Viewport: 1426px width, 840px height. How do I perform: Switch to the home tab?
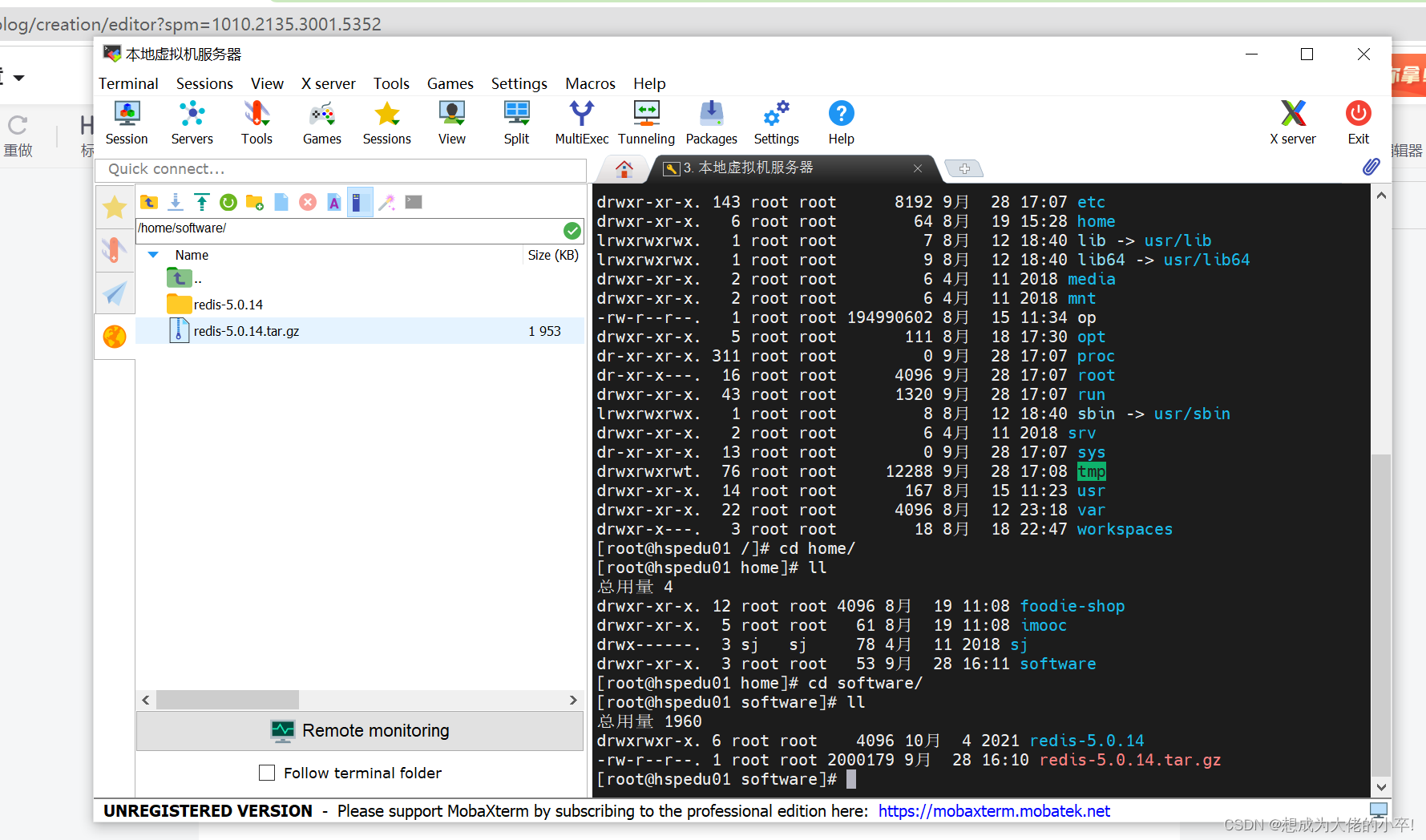tap(623, 168)
